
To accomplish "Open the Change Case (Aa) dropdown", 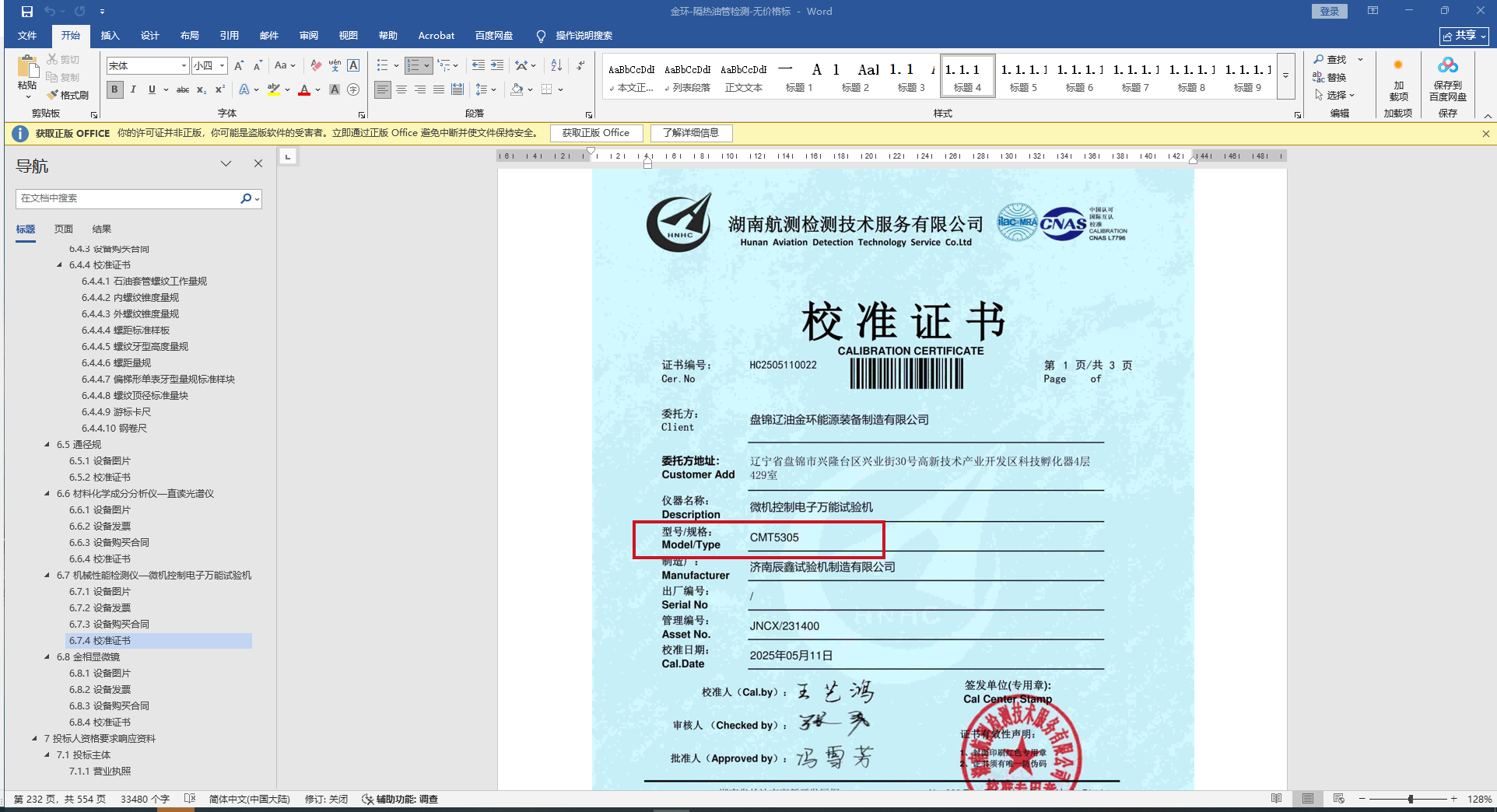I will [x=285, y=66].
